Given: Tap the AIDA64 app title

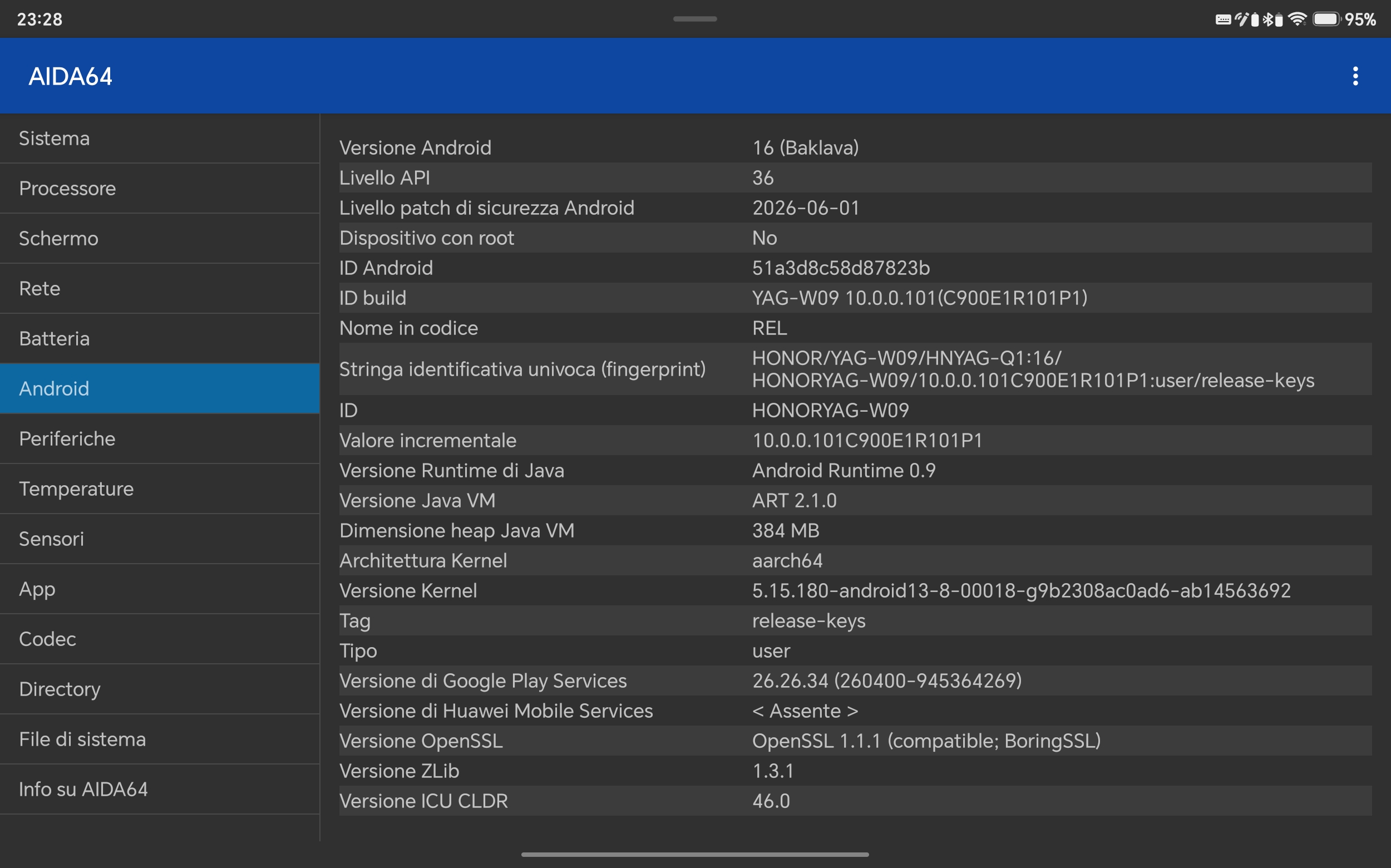Looking at the screenshot, I should (x=70, y=76).
